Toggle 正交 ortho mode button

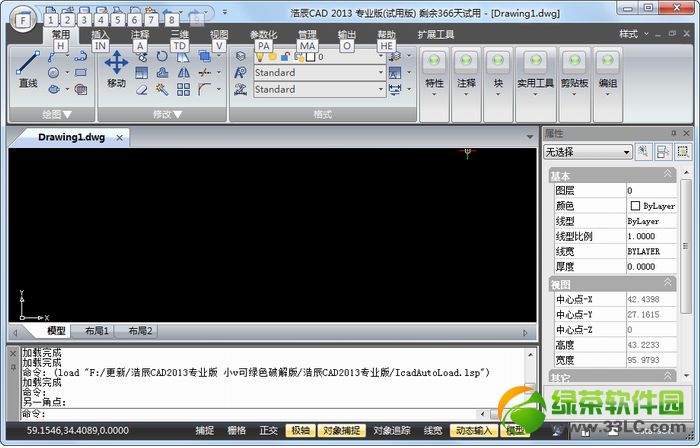(x=268, y=431)
